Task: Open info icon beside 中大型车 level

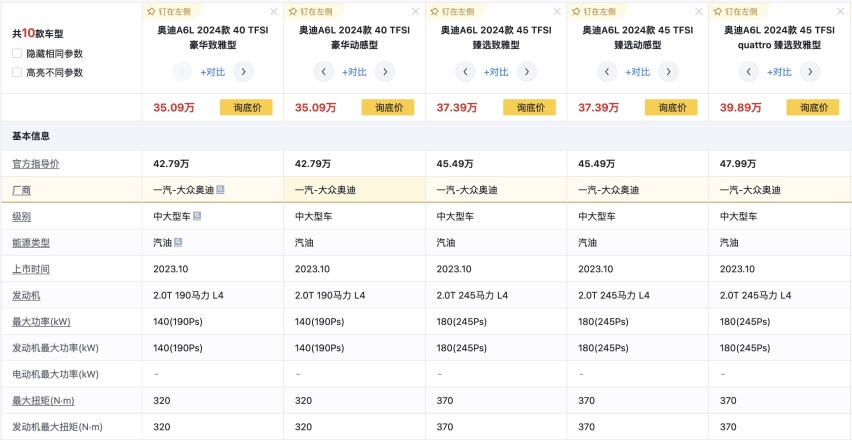Action: 197,216
